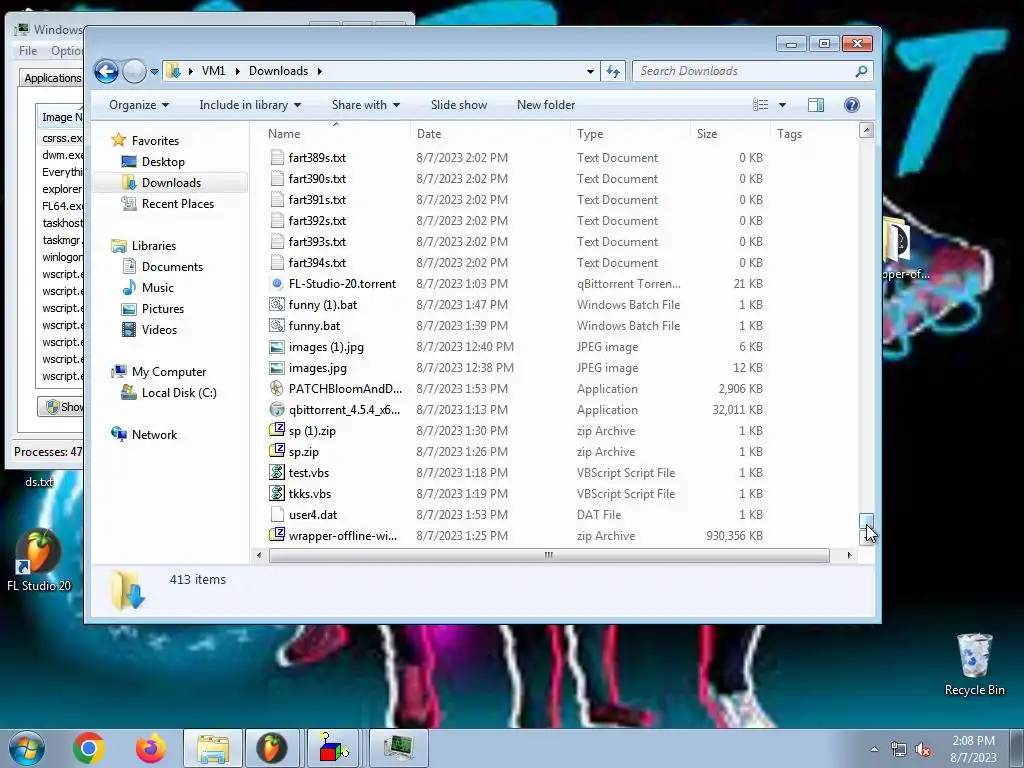Image resolution: width=1024 pixels, height=768 pixels.
Task: Select the sp (1).zip archive icon
Action: (x=277, y=430)
